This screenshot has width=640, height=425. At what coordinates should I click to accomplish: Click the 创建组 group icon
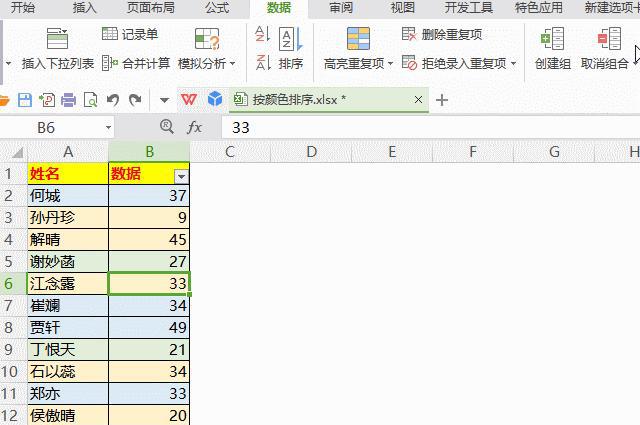coord(552,39)
